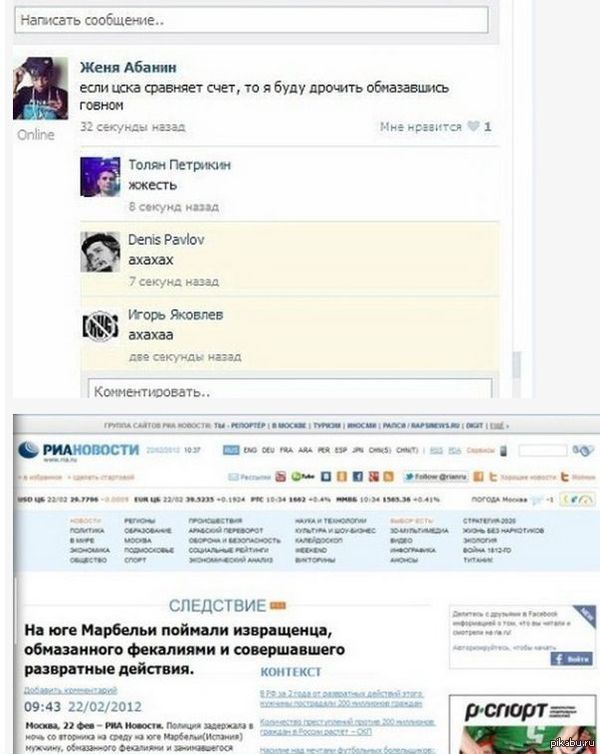Focus the Комментировать comment field
Screen dimensions: 600x754
coord(290,389)
